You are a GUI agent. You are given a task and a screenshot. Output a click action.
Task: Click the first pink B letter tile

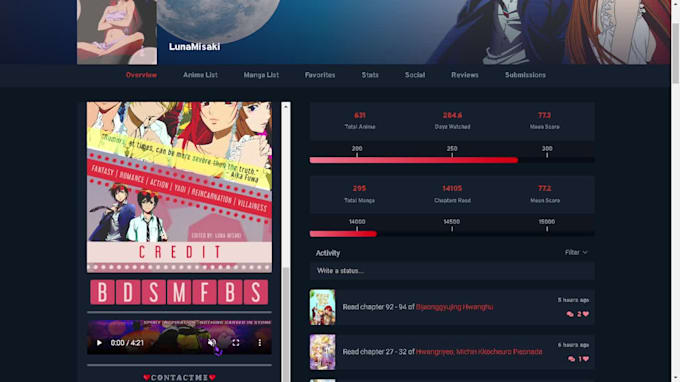[102, 292]
